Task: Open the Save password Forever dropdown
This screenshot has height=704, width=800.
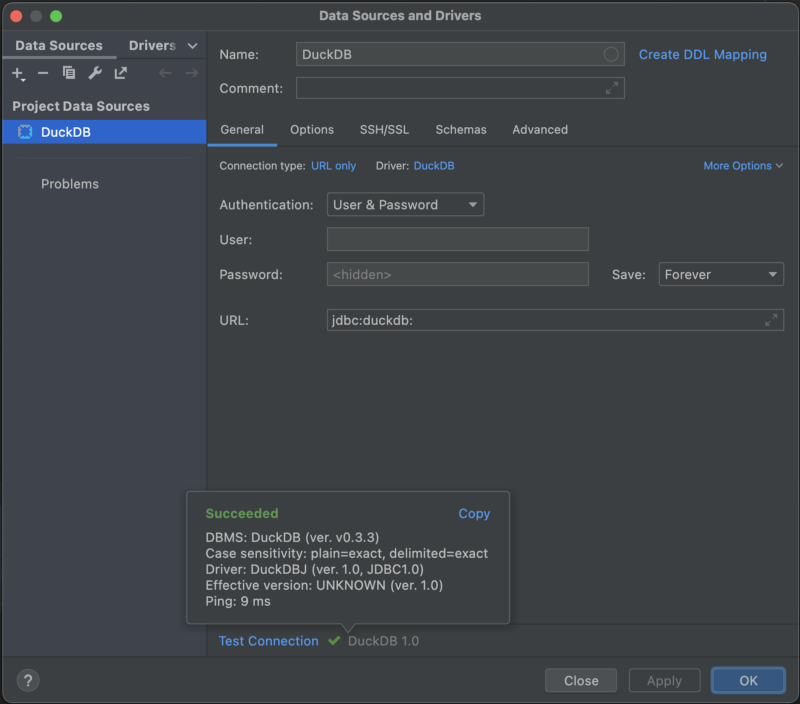Action: [x=721, y=274]
